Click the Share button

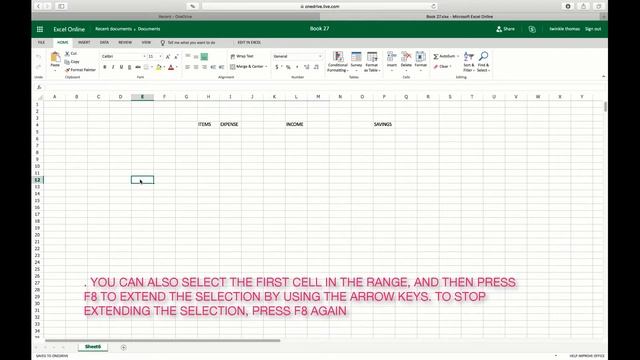[x=505, y=29]
